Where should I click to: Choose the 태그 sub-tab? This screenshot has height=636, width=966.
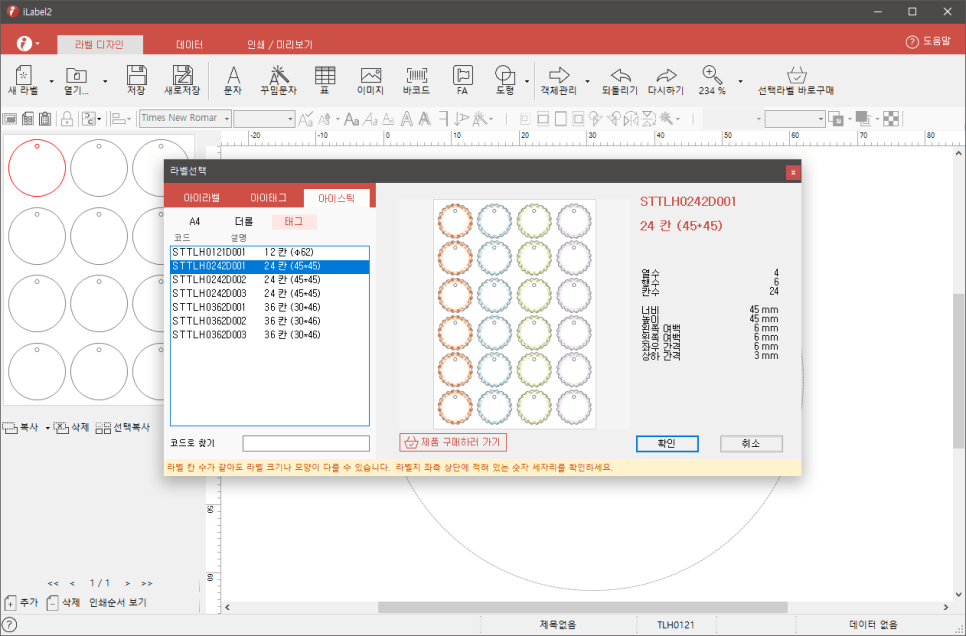(x=294, y=221)
